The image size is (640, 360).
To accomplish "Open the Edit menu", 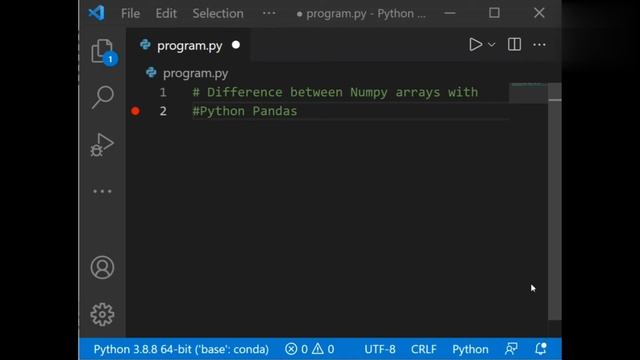I will click(x=166, y=13).
